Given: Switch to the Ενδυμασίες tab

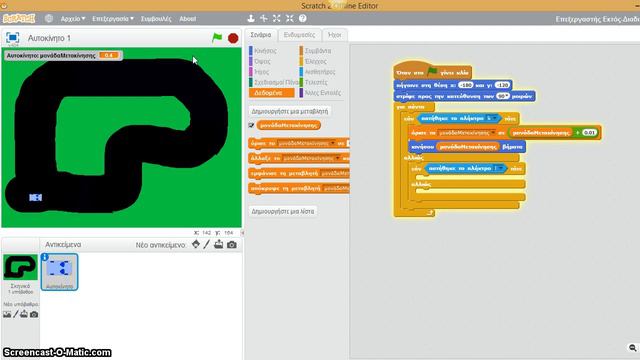Looking at the screenshot, I should [x=299, y=35].
